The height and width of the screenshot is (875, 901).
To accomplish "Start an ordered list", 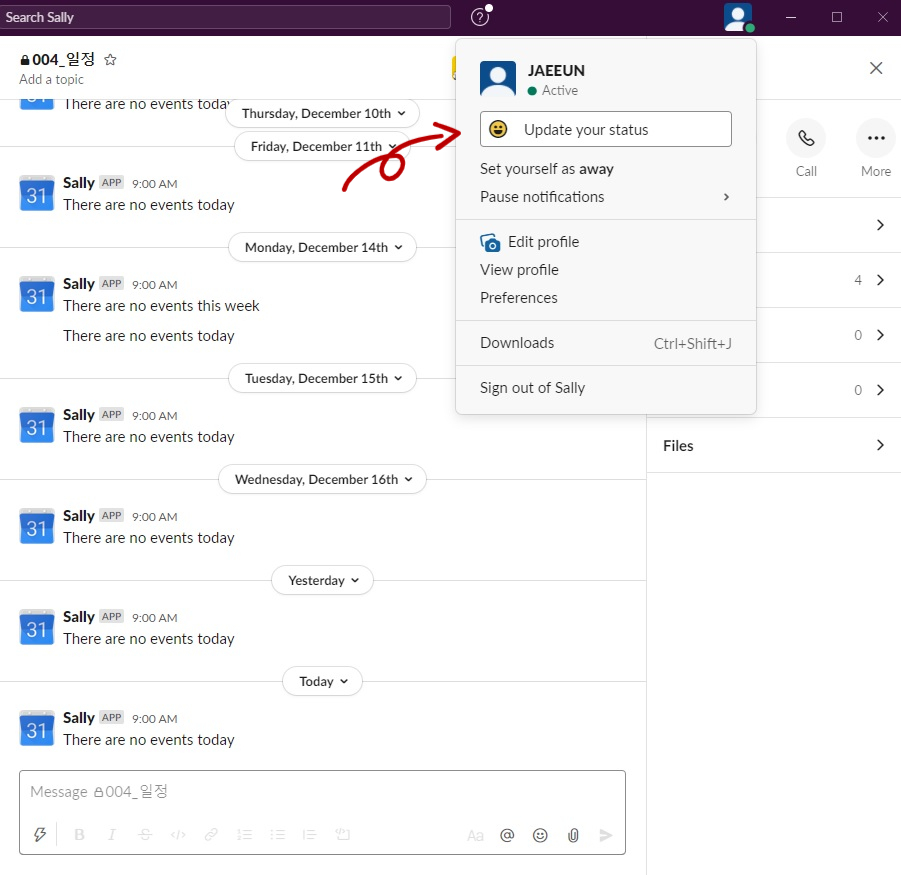I will (245, 835).
